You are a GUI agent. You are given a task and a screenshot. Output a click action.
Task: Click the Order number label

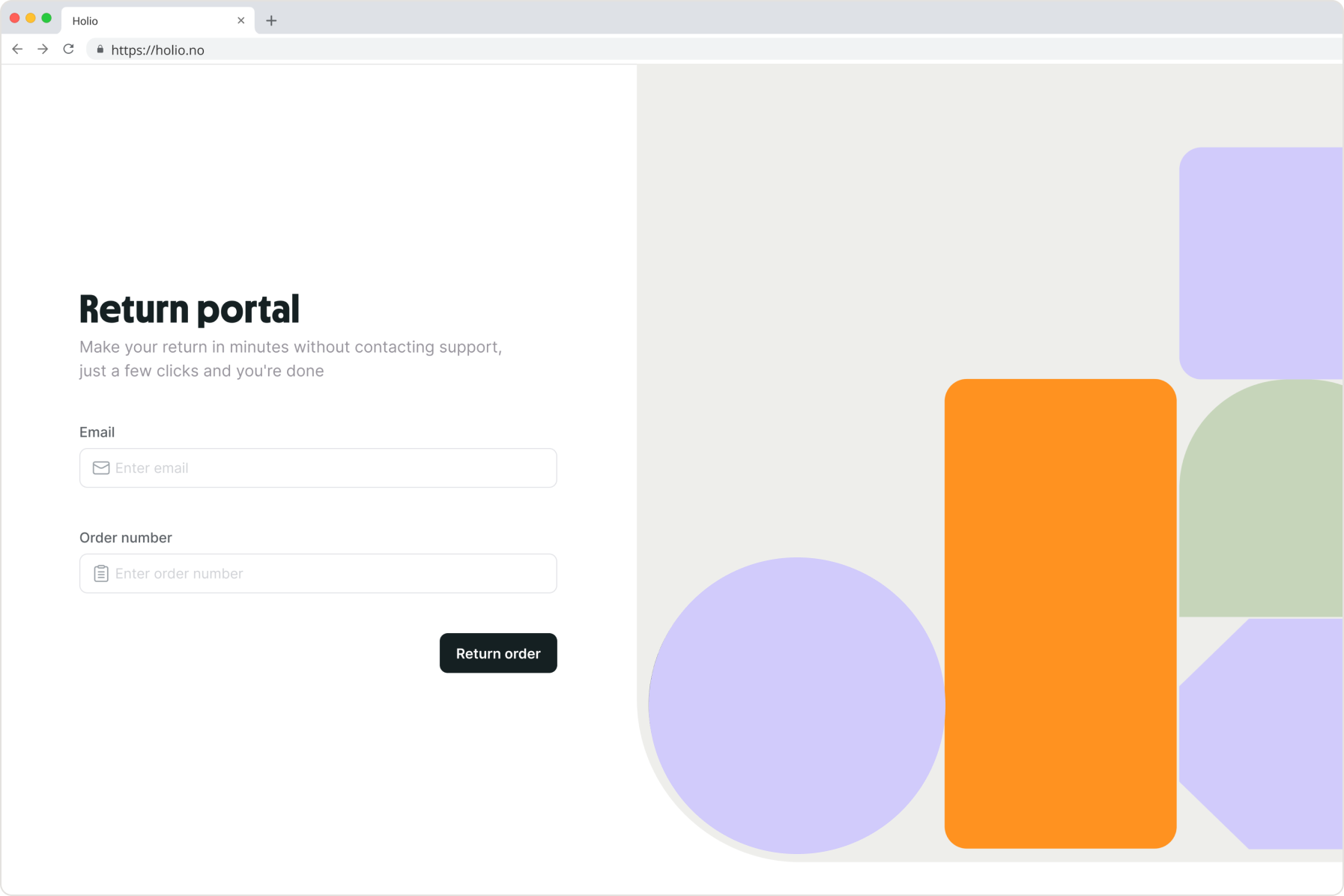pyautogui.click(x=126, y=538)
